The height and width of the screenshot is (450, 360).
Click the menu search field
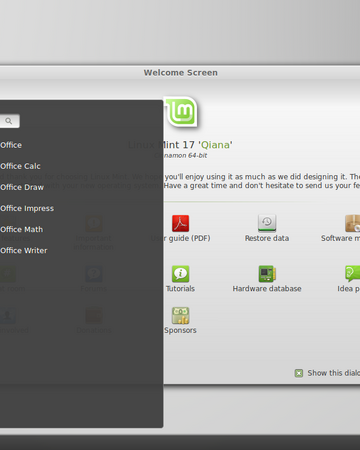click(10, 121)
